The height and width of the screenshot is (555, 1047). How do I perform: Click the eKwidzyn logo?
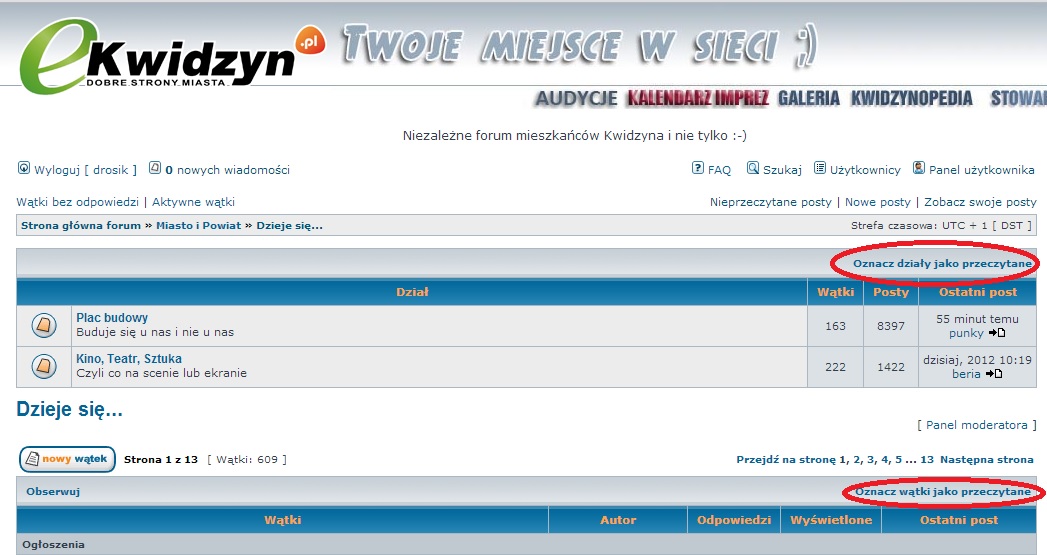click(160, 58)
